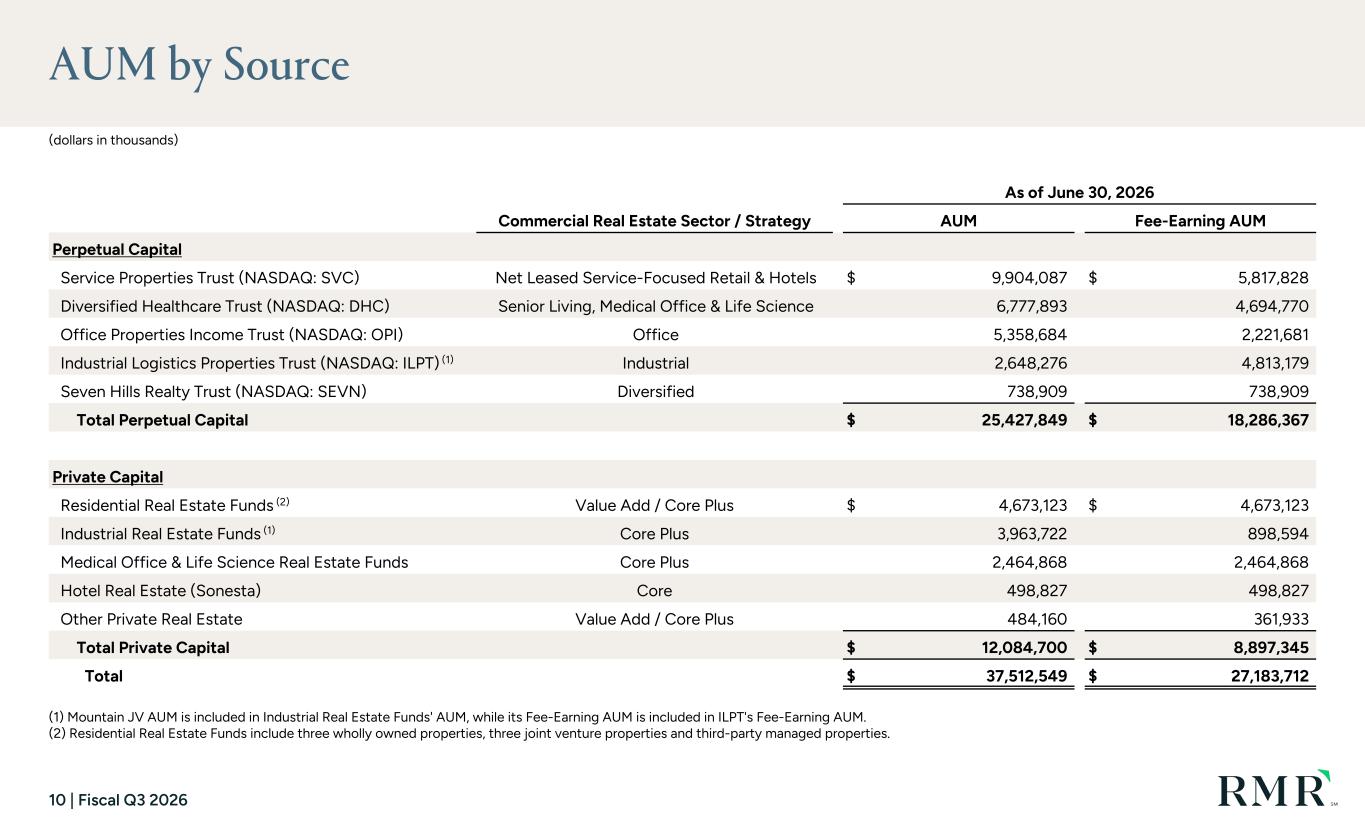
Task: Click the '10 | Fiscal Q3 2026' page footer
Action: pyautogui.click(x=118, y=800)
